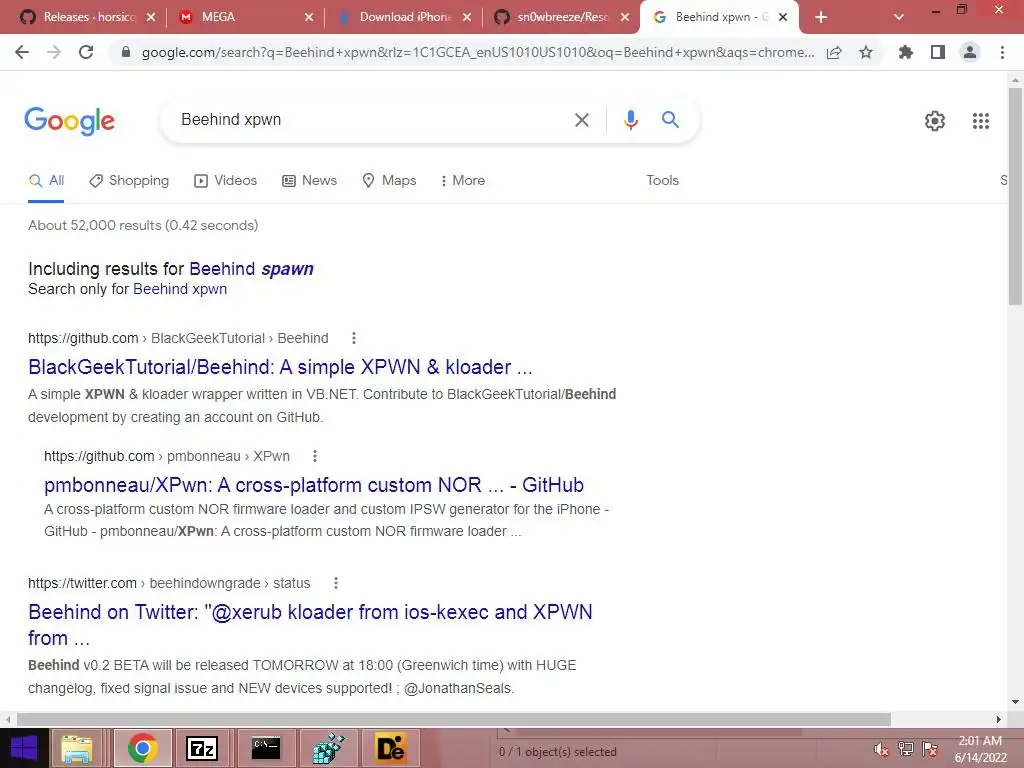Open the Windows Start menu
This screenshot has width=1024, height=768.
pos(24,748)
